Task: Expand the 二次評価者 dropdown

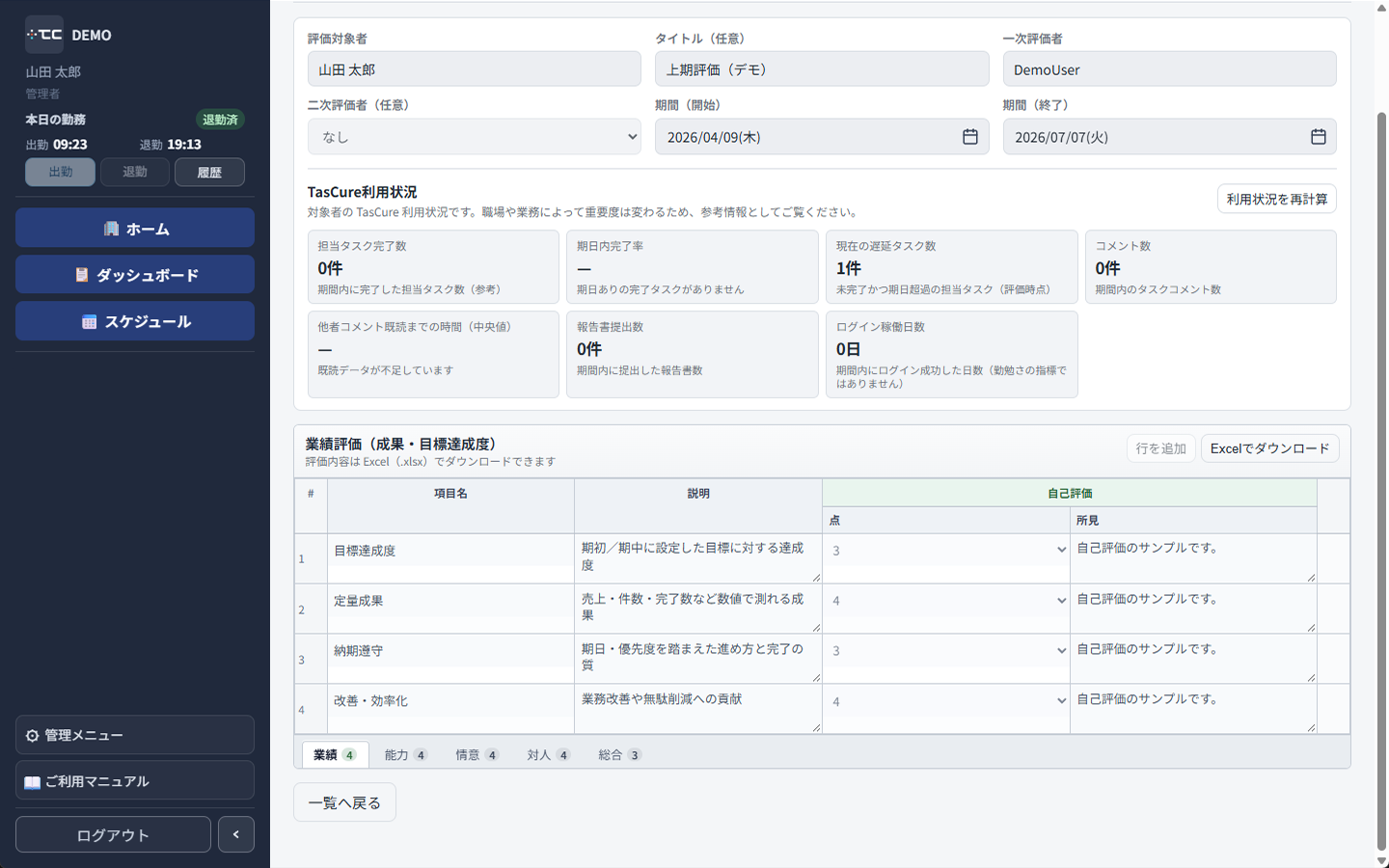Action: click(475, 137)
